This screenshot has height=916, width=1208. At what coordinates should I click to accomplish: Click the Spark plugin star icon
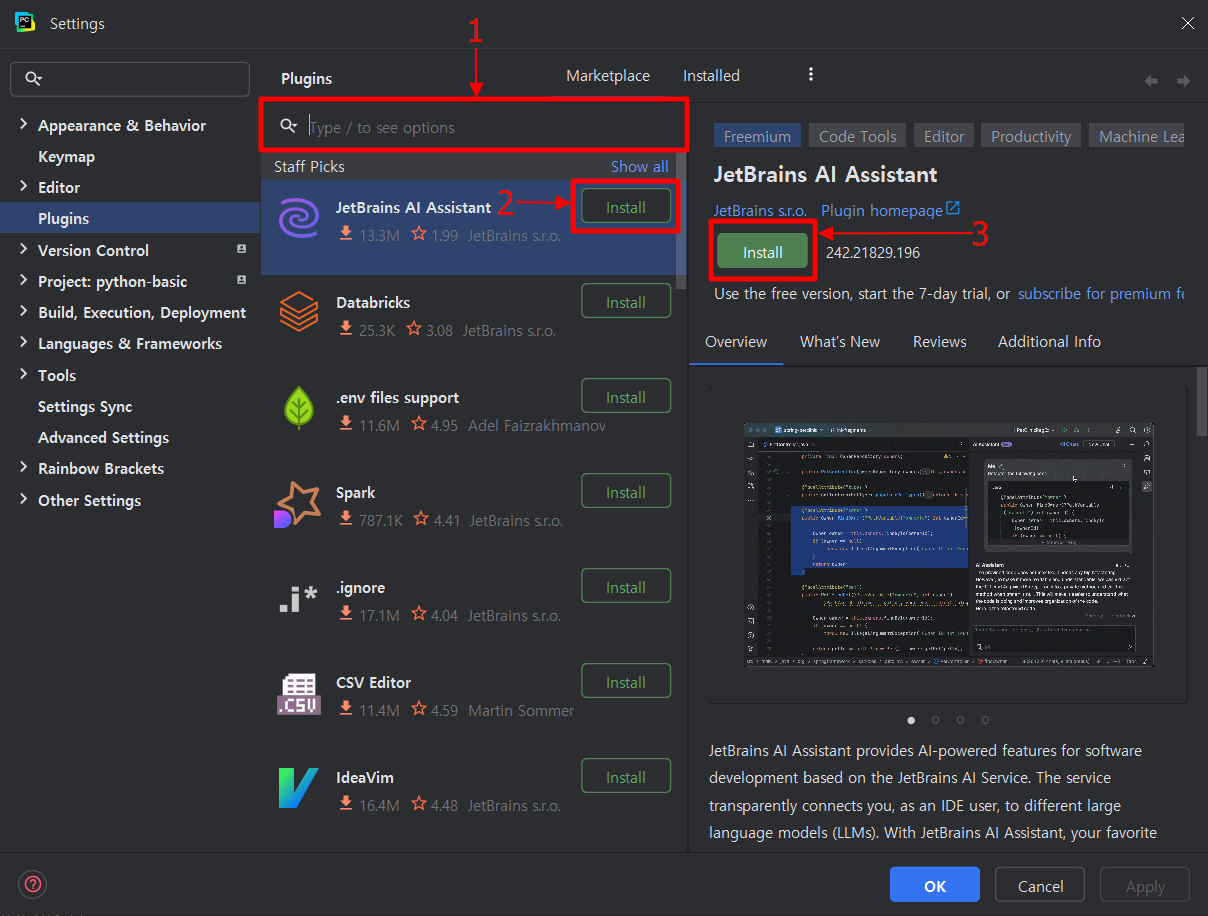(x=297, y=503)
